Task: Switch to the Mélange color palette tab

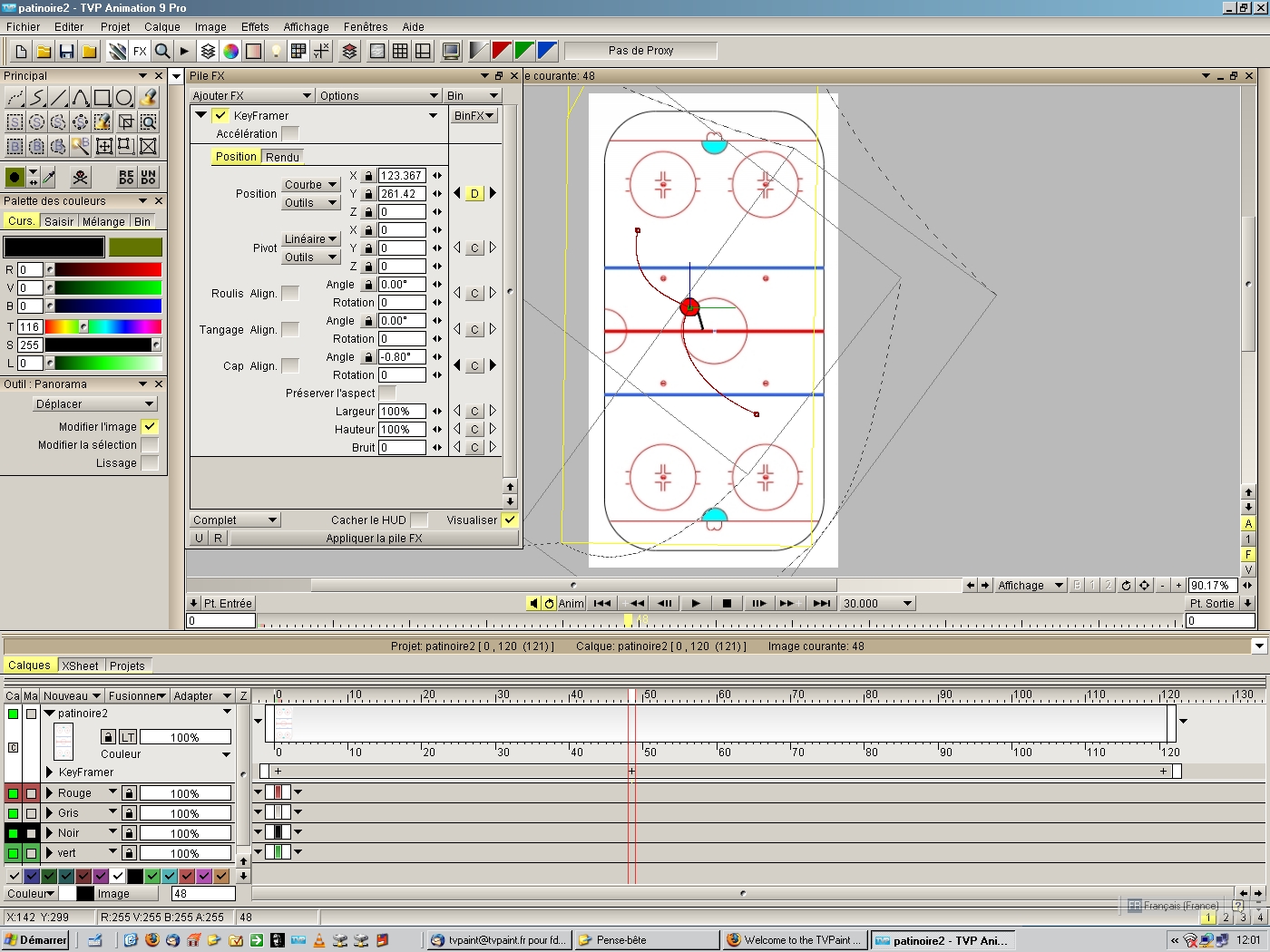Action: [103, 221]
